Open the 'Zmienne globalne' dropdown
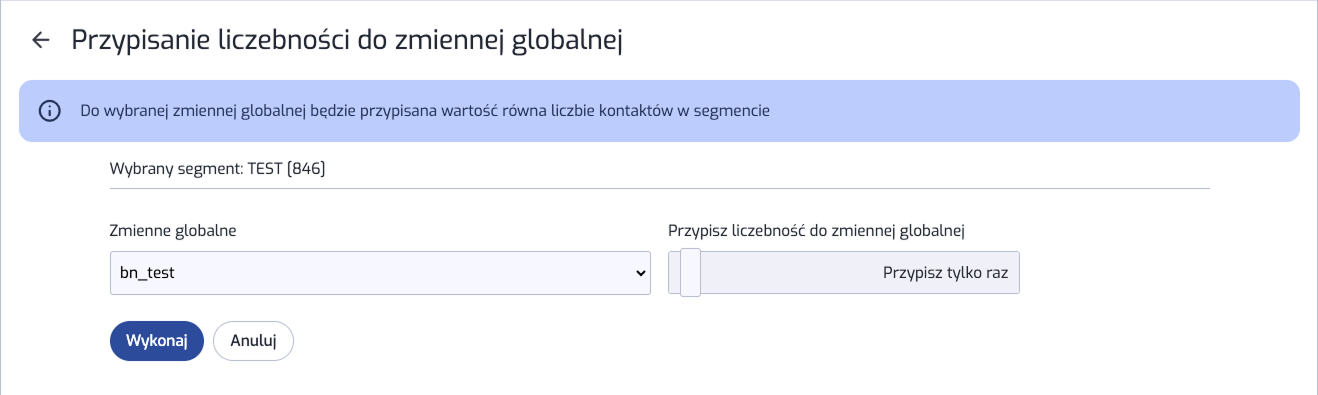Viewport: 1318px width, 395px height. pyautogui.click(x=380, y=272)
